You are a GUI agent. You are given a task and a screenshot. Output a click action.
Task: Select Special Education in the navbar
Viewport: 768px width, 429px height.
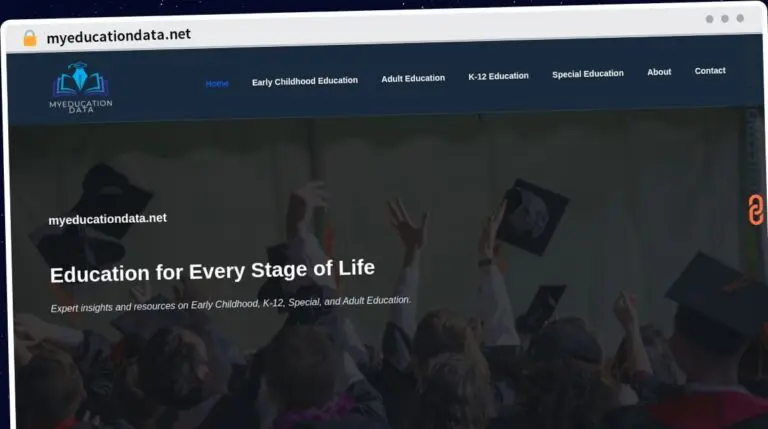[587, 74]
